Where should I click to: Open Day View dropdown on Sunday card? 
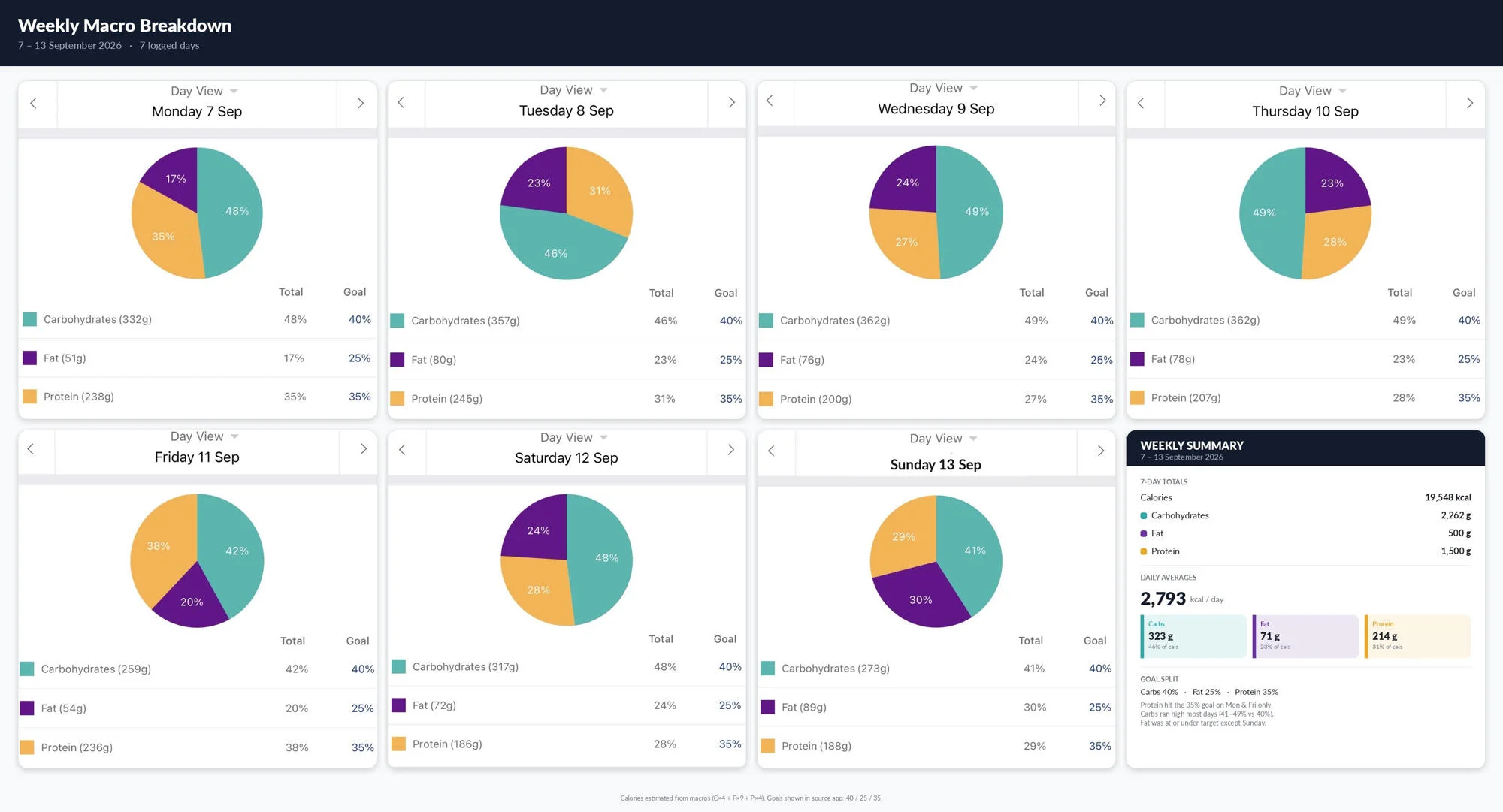coord(943,439)
